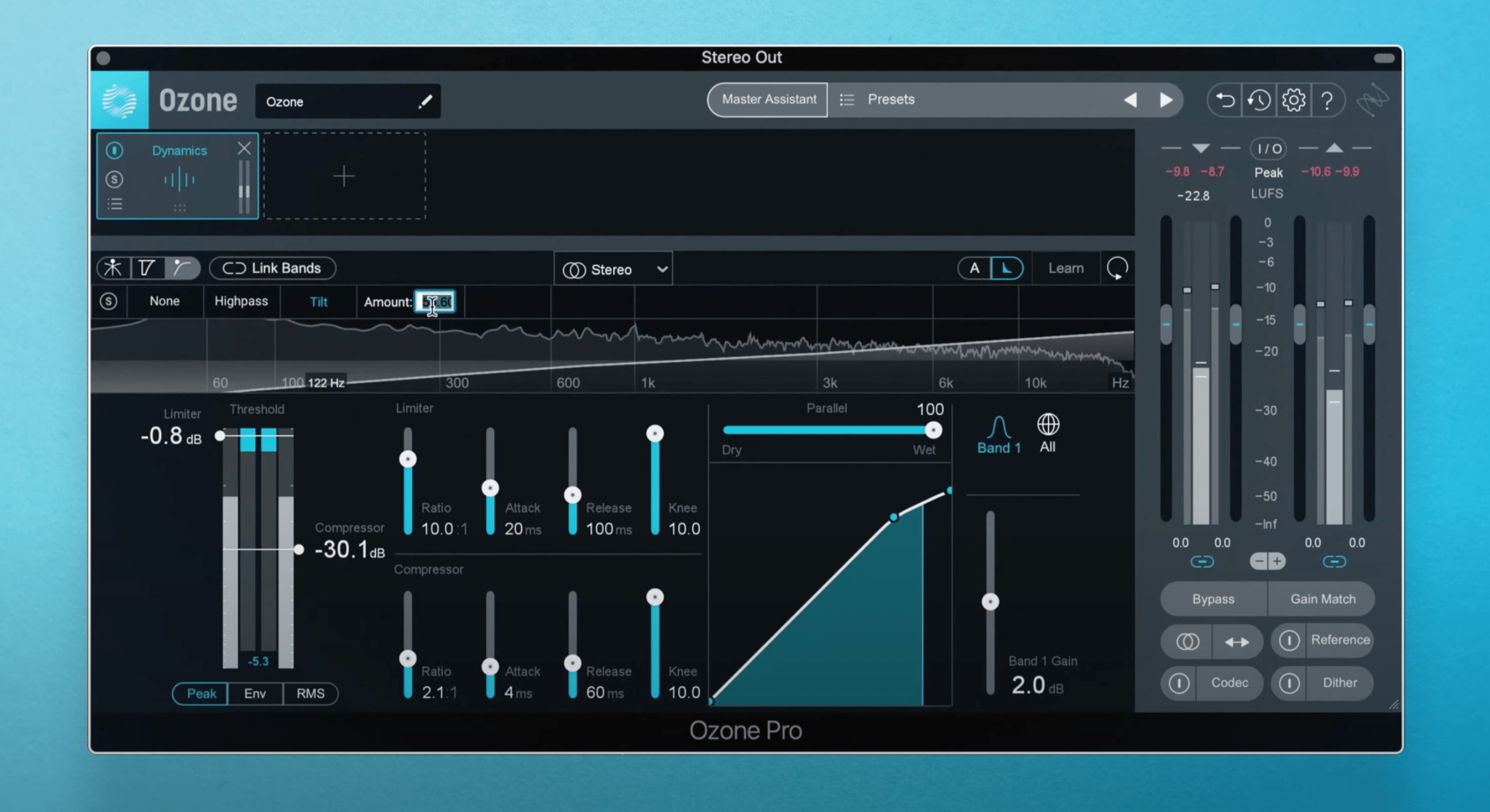The width and height of the screenshot is (1490, 812).
Task: Solo the detection filter
Action: point(108,301)
